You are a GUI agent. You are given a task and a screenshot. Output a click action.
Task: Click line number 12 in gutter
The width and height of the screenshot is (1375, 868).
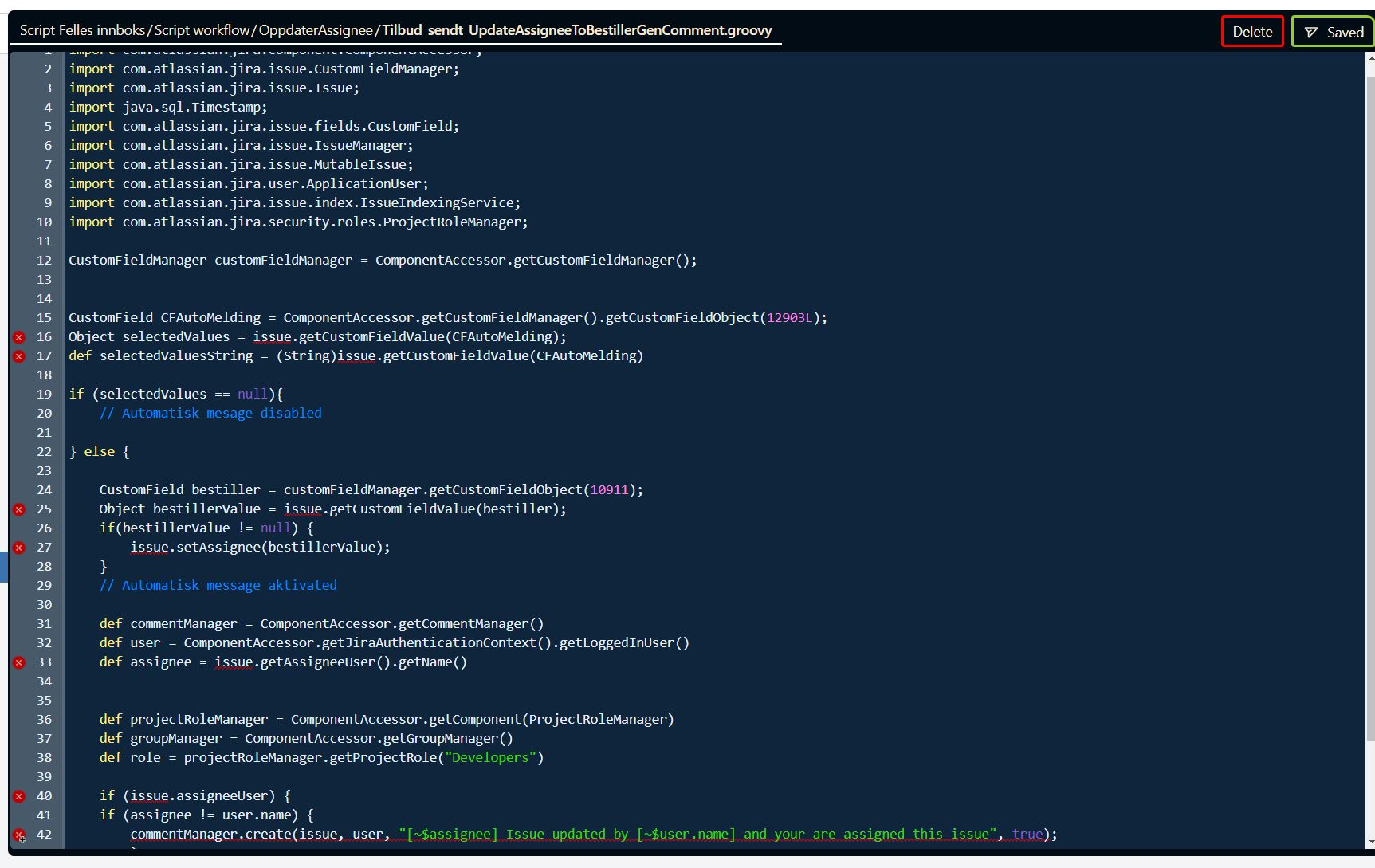[x=44, y=261]
